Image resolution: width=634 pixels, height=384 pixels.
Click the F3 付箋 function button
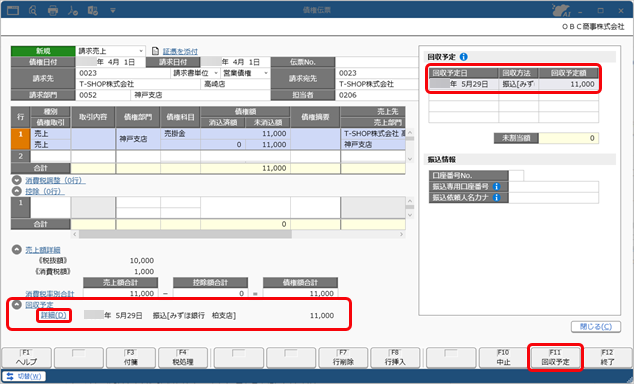click(131, 358)
